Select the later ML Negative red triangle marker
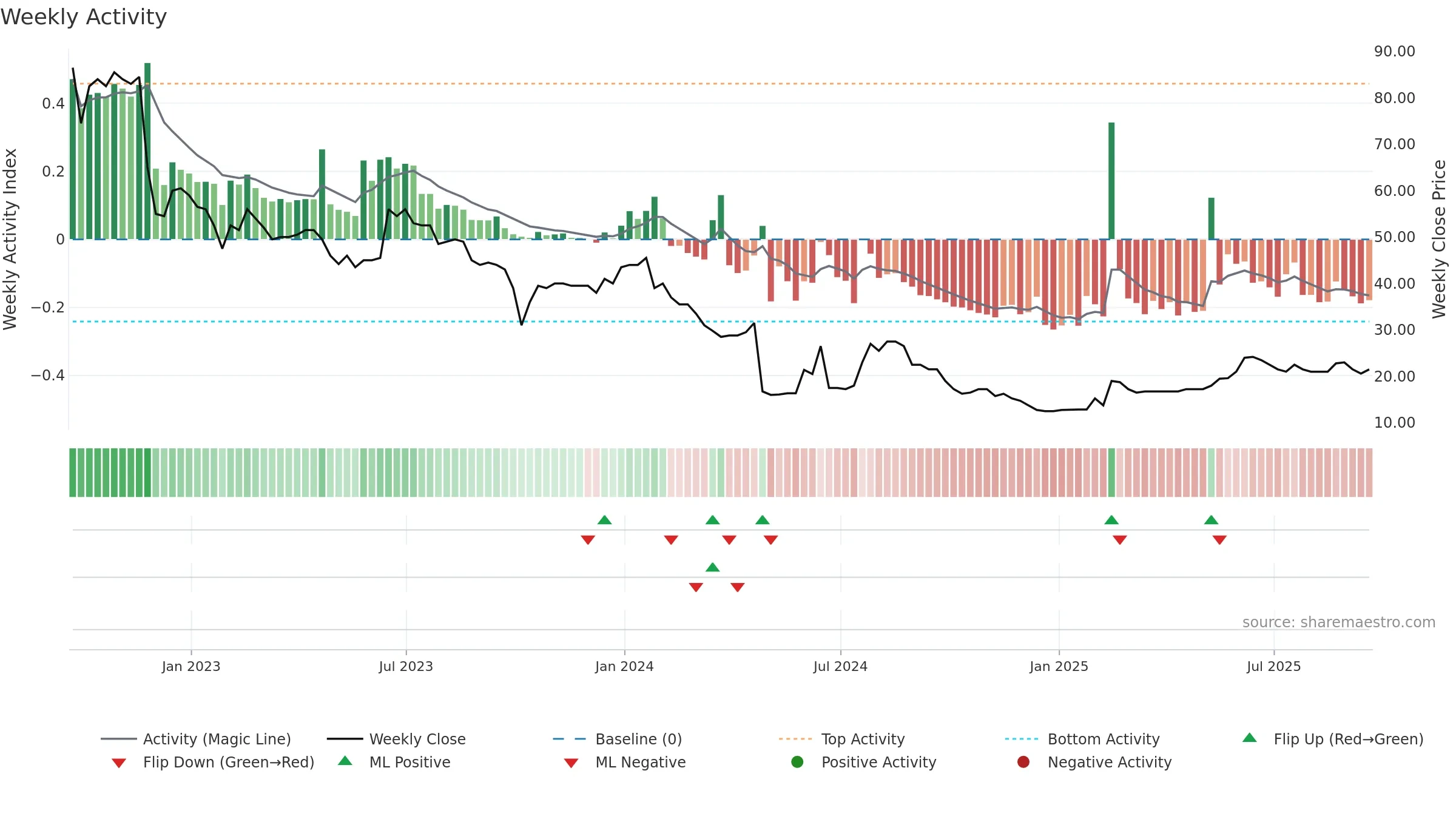 click(738, 587)
